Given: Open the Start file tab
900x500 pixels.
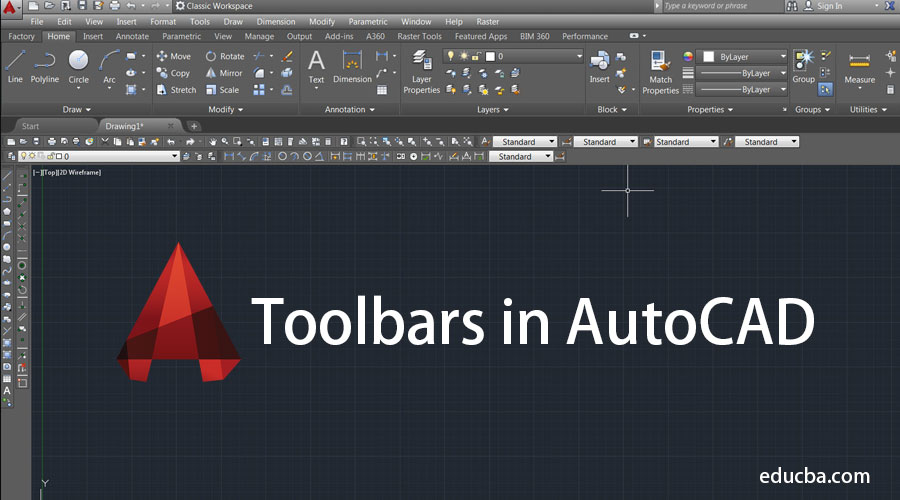Looking at the screenshot, I should point(30,126).
